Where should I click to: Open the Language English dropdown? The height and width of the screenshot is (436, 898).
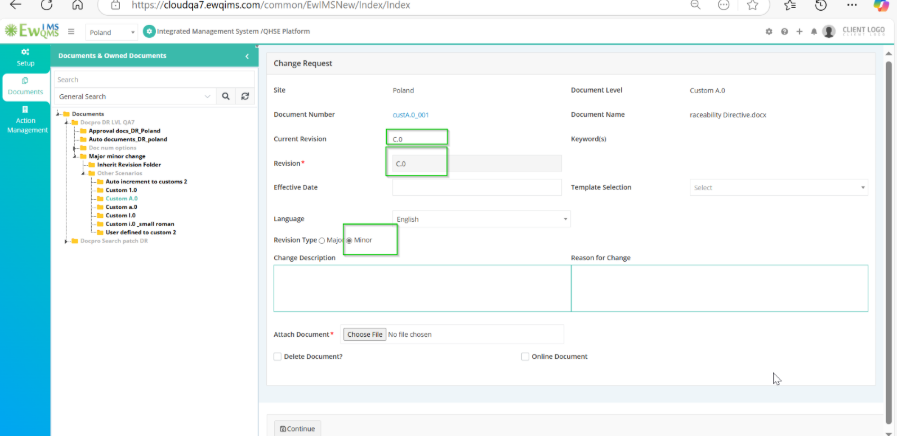click(x=481, y=219)
